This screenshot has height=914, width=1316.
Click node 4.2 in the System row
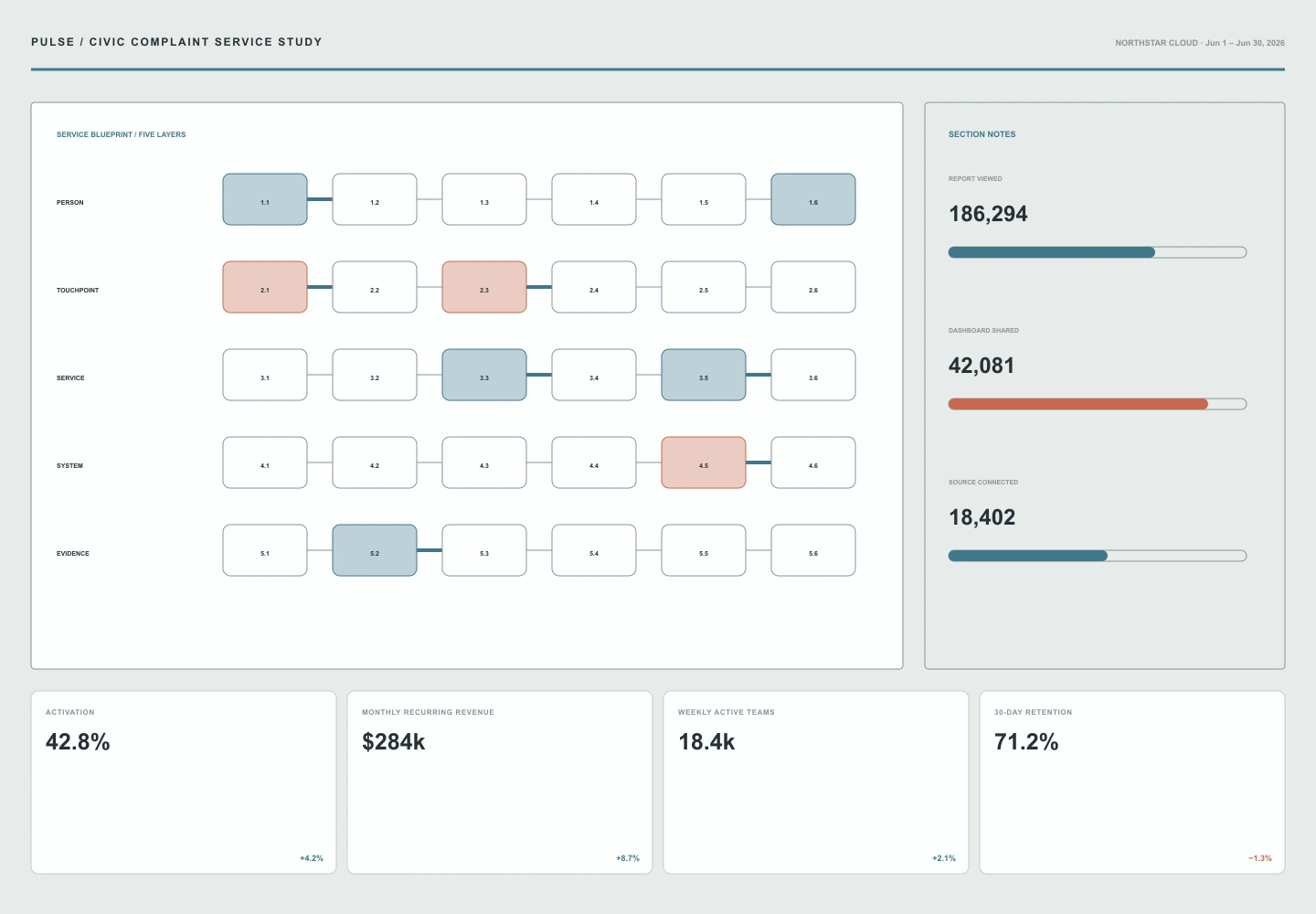[x=375, y=462]
